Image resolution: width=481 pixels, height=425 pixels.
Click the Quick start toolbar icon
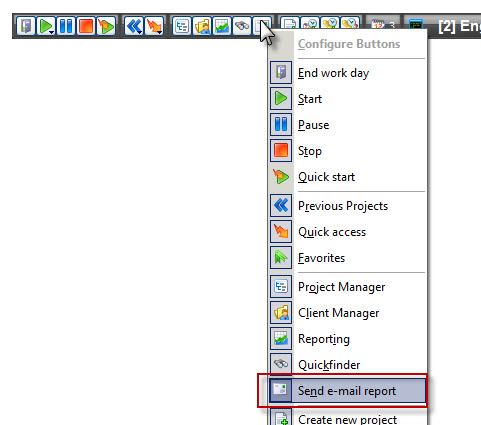(x=106, y=26)
